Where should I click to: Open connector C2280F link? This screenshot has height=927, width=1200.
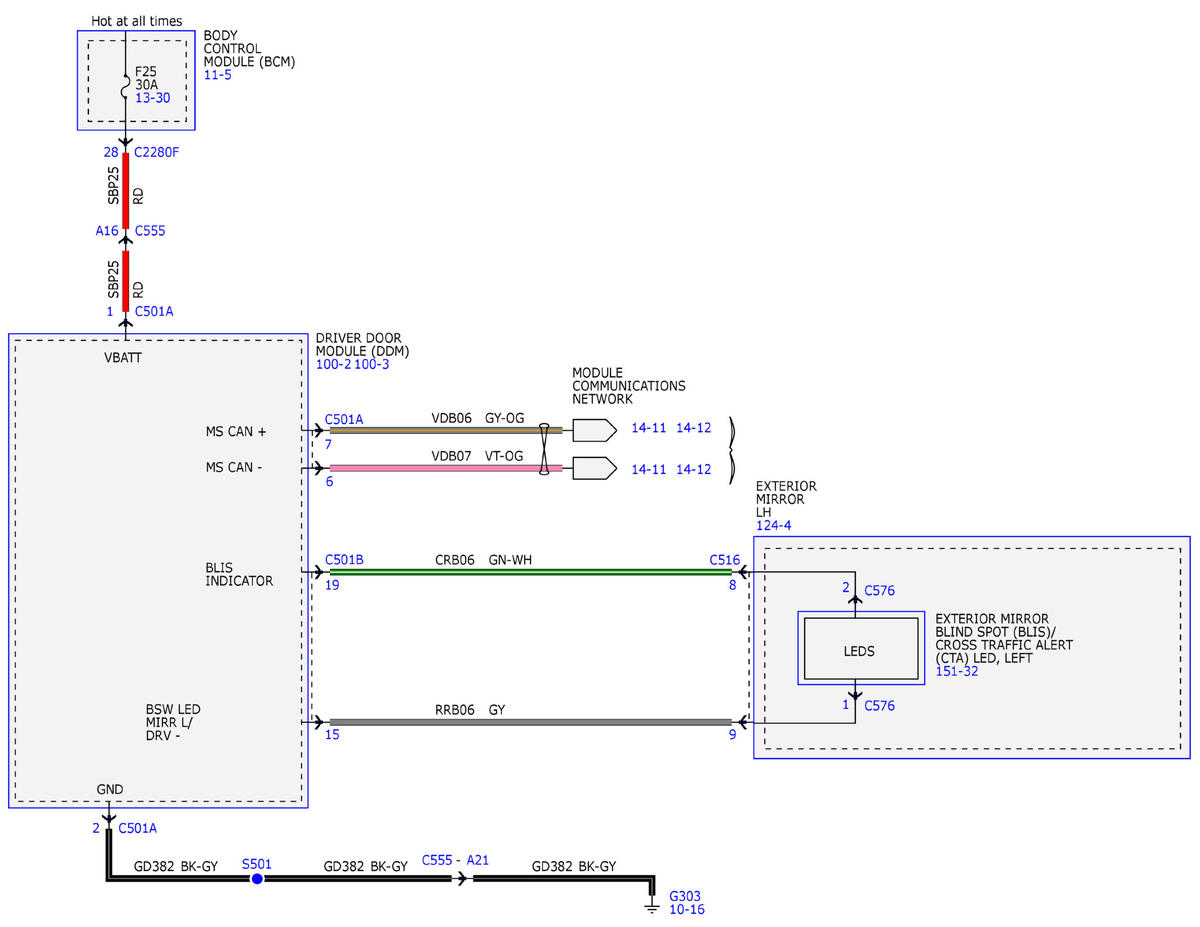pos(159,152)
